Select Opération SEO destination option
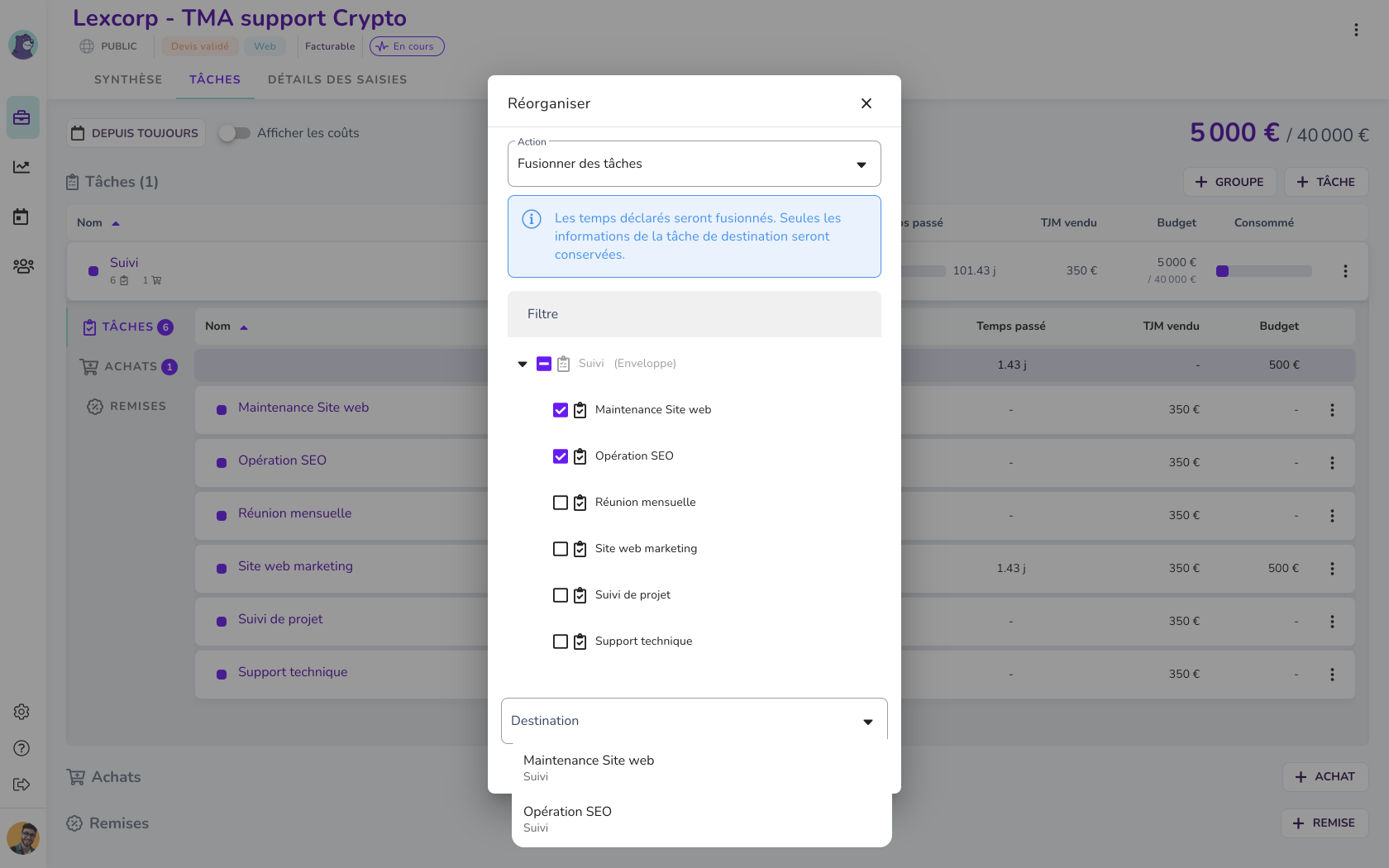 pyautogui.click(x=701, y=818)
